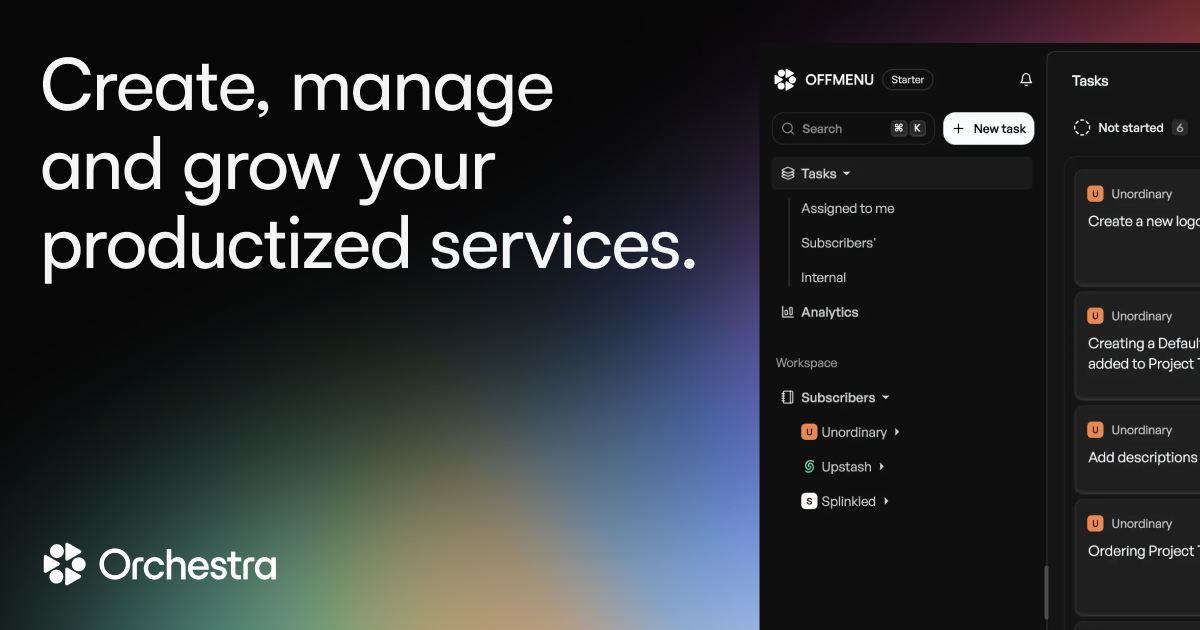Click the ⌘K shortcut badge

[906, 128]
